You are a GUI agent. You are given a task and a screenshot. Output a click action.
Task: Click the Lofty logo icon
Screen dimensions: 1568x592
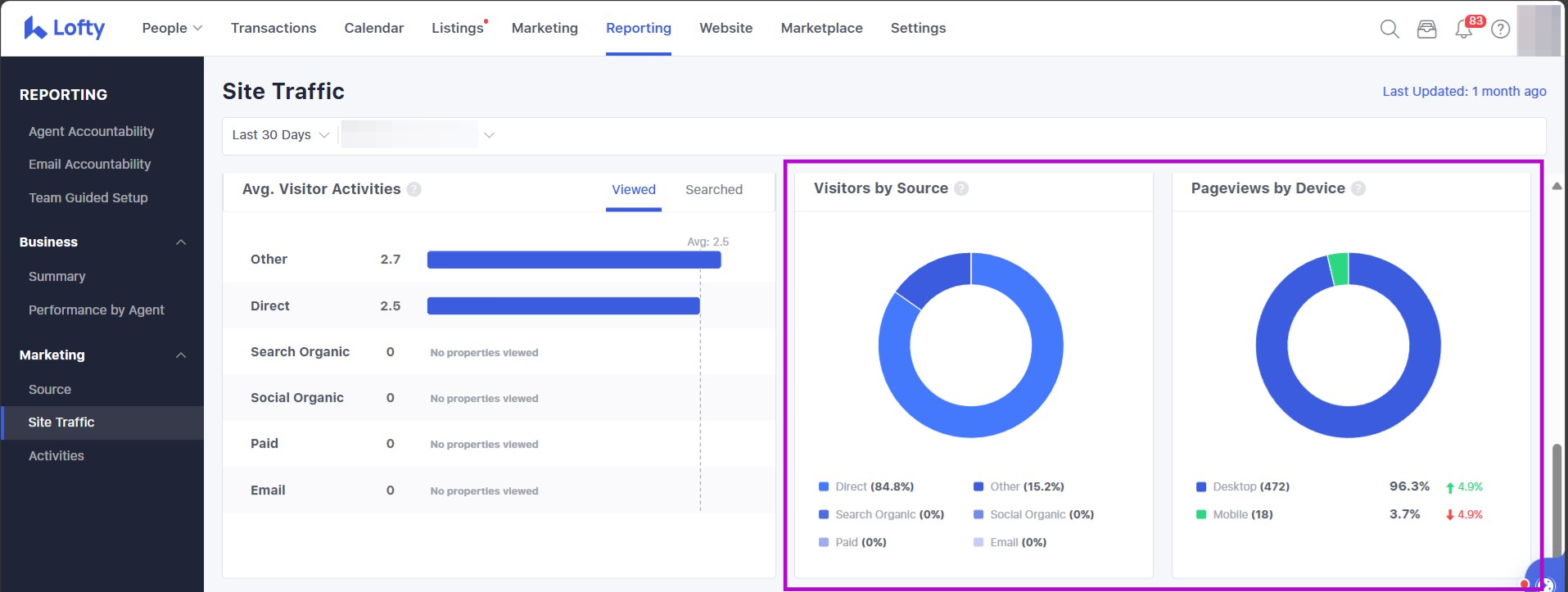point(35,28)
